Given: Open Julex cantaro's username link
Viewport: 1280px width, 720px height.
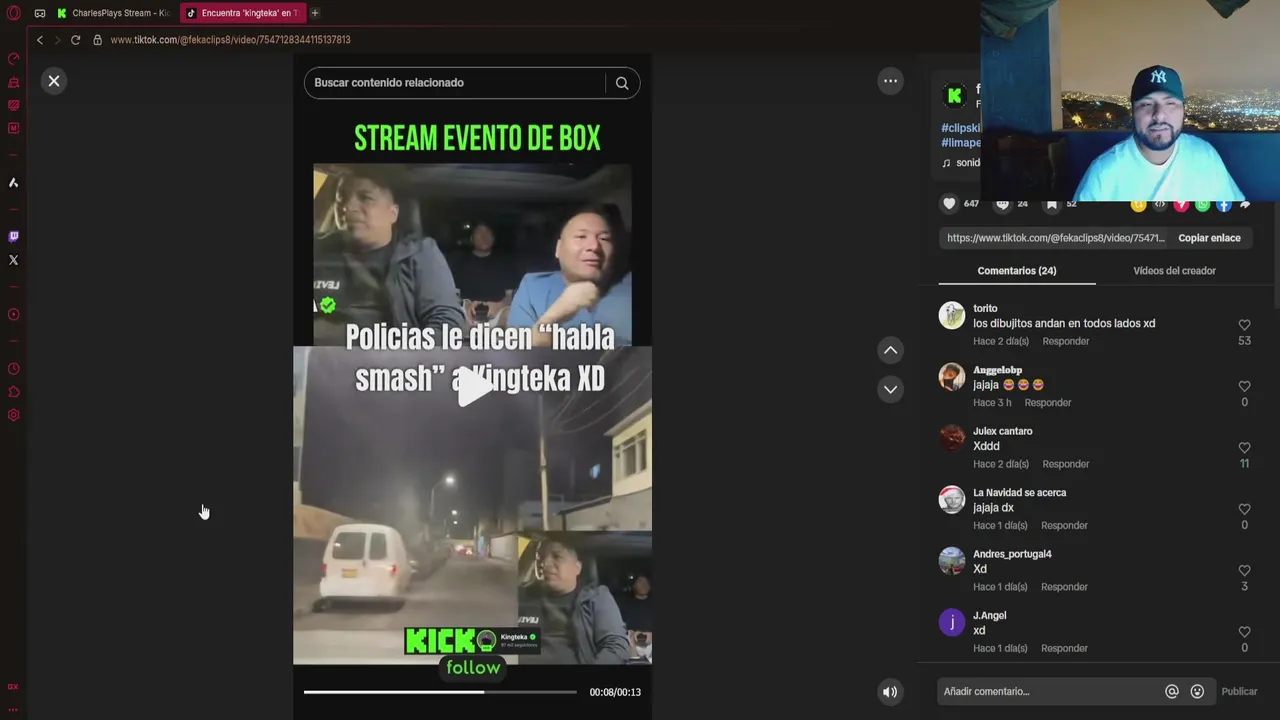Looking at the screenshot, I should 1003,431.
